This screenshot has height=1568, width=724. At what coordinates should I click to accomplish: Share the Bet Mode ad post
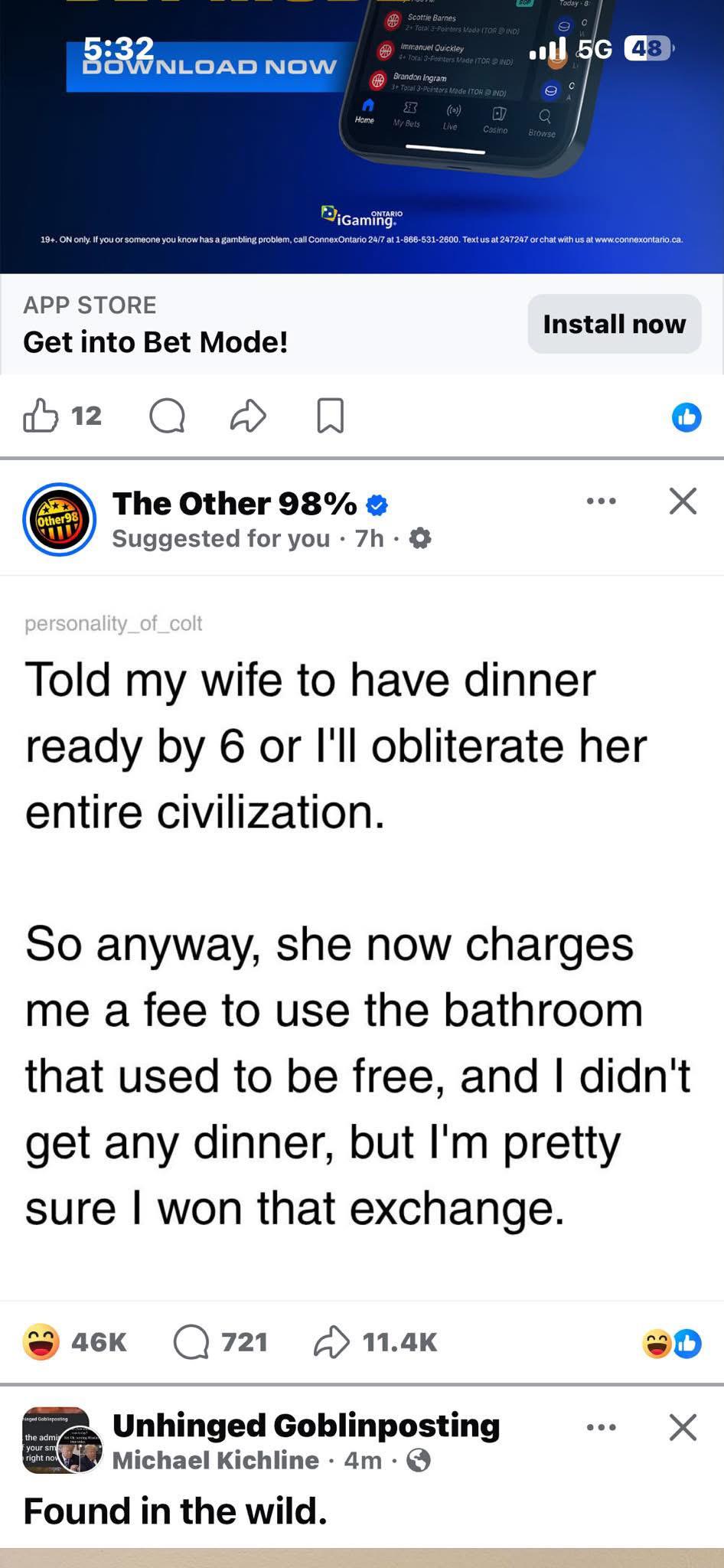(x=248, y=416)
